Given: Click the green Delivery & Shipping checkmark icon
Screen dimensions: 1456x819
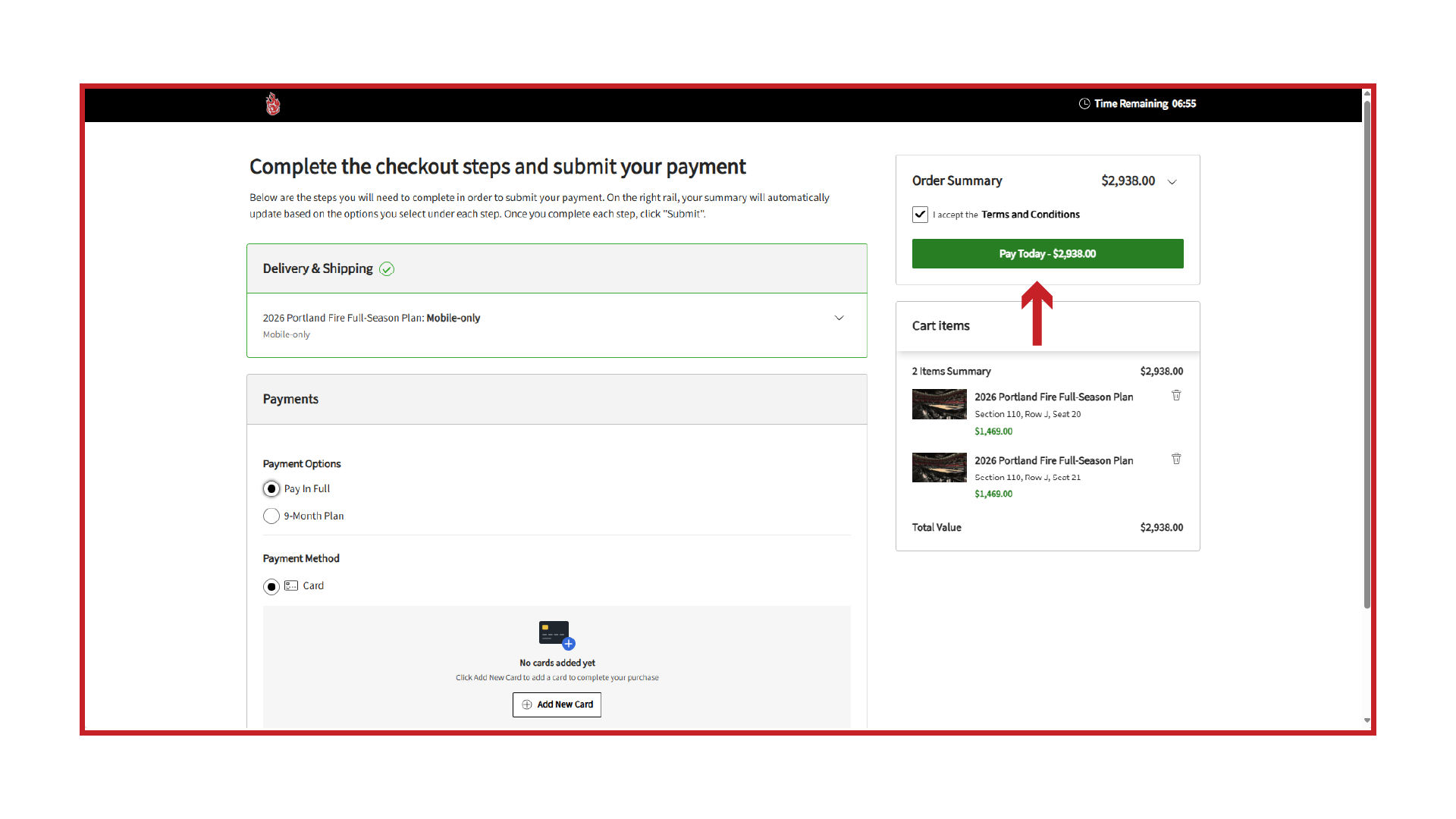Looking at the screenshot, I should coord(387,269).
